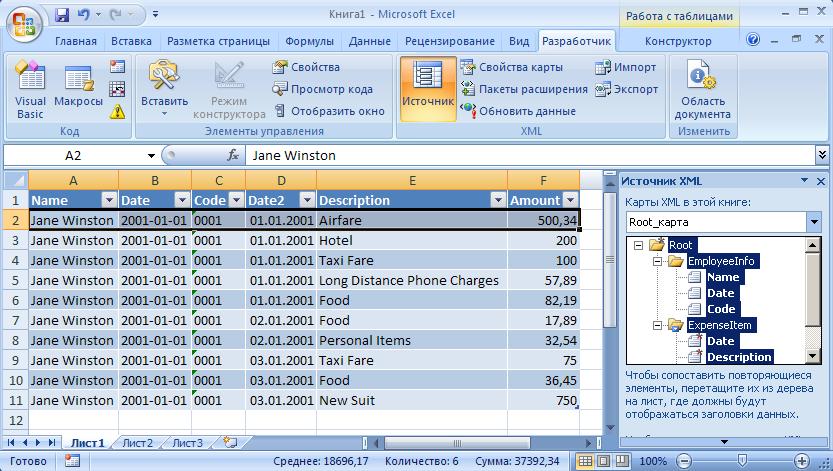
Task: Toggle the Источник XML source pane
Action: point(428,89)
